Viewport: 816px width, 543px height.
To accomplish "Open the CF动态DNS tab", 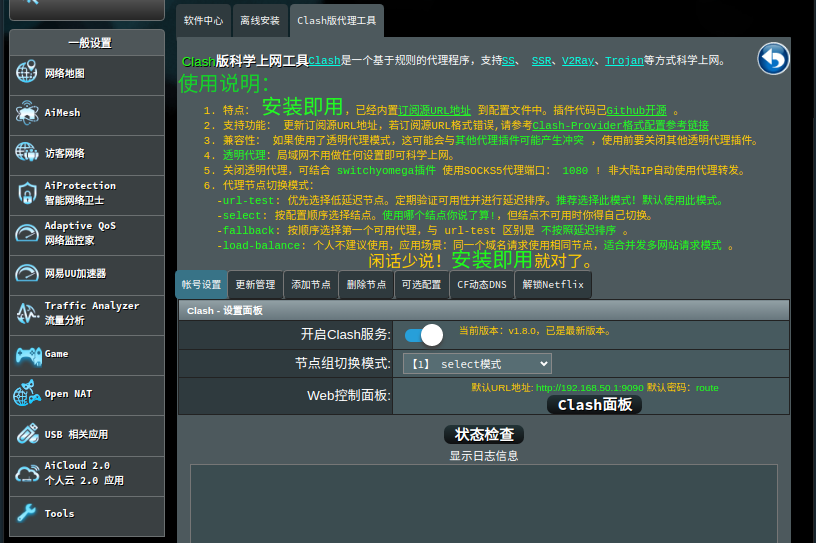I will (x=482, y=285).
